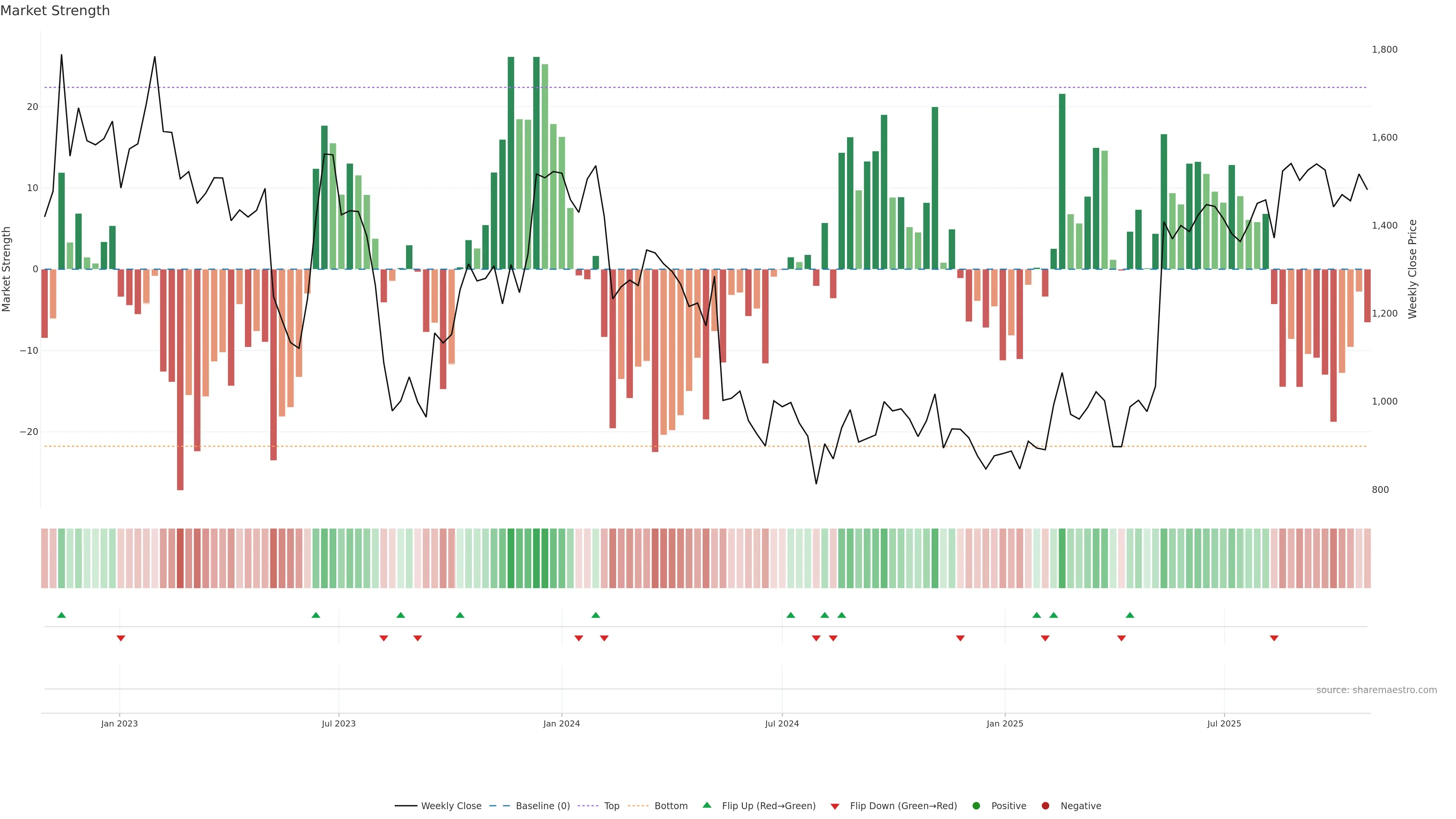
Task: Click the Weekly Close Price axis title
Action: coord(1412,269)
